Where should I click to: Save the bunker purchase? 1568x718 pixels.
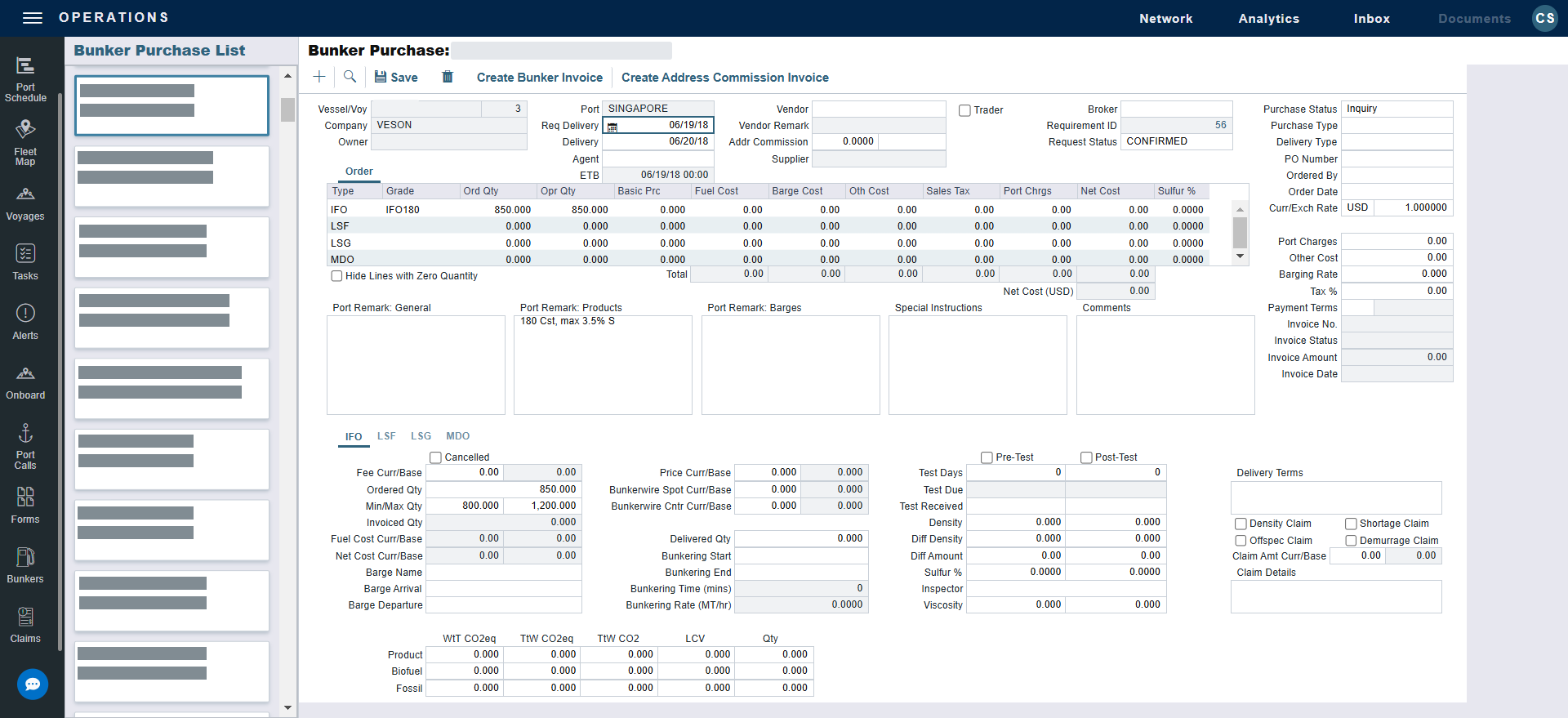pos(396,77)
